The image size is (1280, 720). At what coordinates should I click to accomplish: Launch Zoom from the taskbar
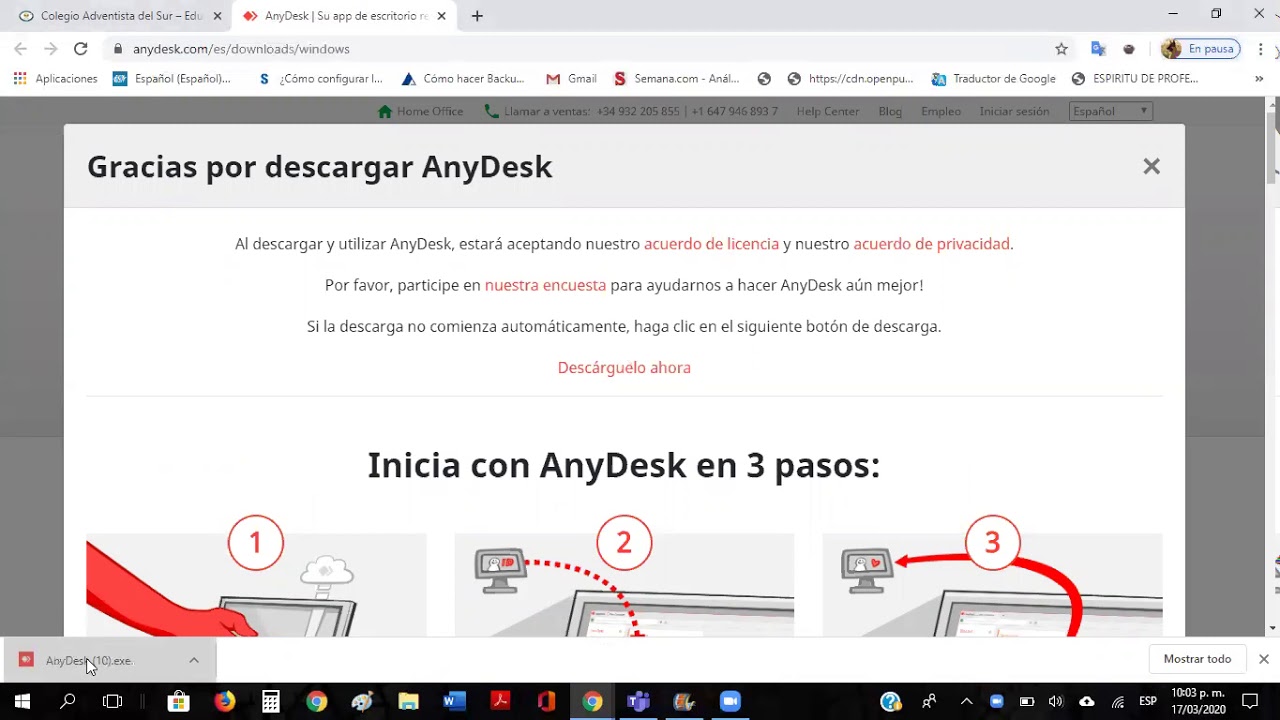point(730,701)
